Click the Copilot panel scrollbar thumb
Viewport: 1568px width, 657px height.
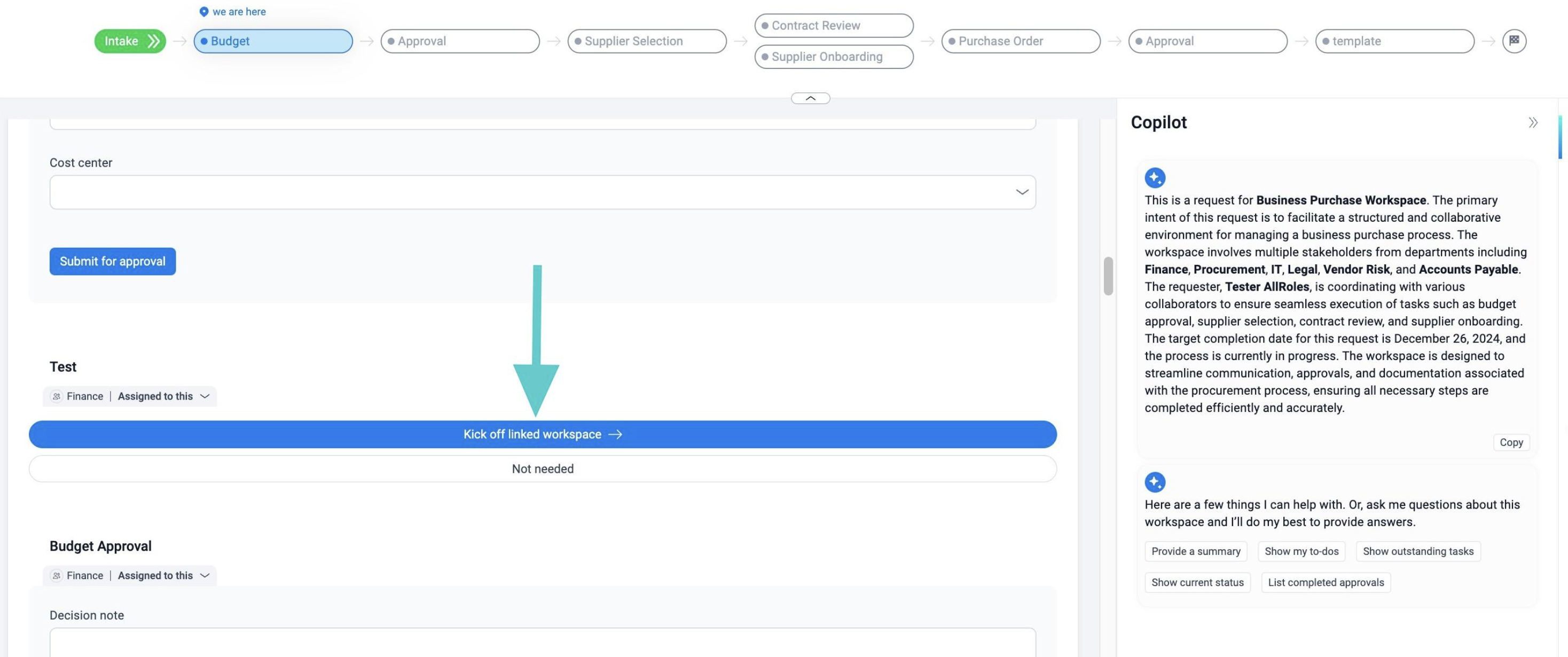[x=1560, y=138]
